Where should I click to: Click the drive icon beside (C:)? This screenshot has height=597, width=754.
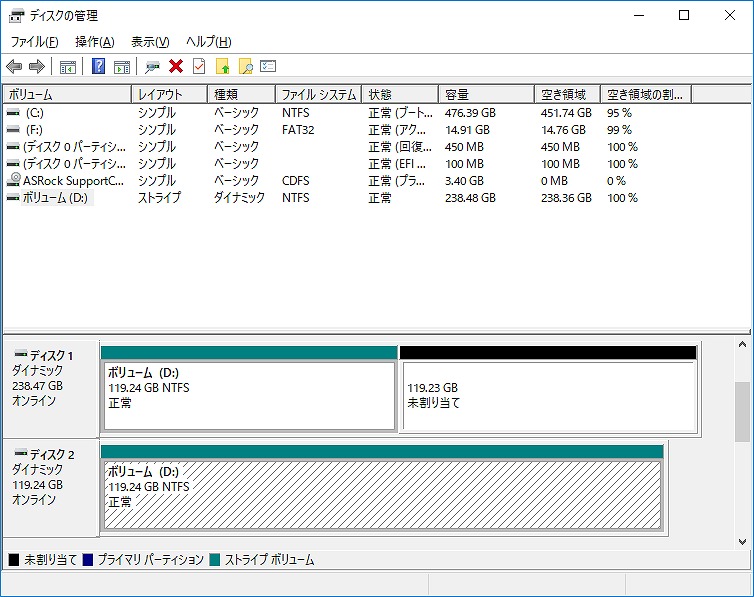[x=13, y=112]
